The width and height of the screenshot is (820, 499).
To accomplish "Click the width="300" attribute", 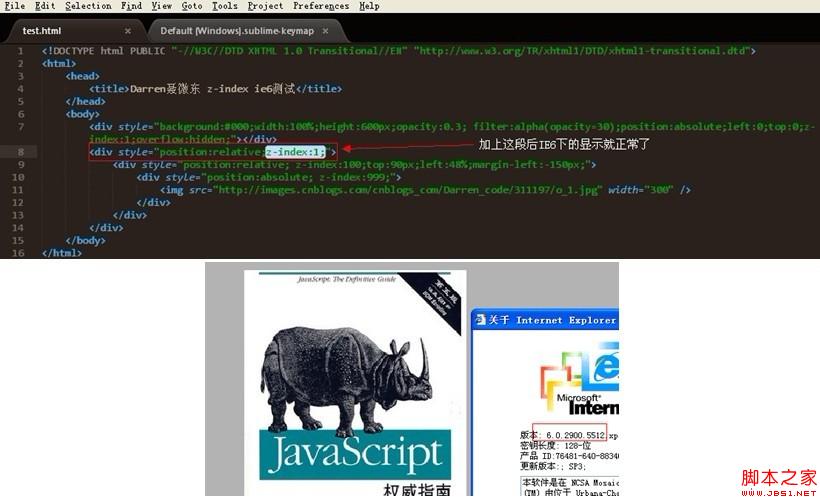I will point(641,190).
